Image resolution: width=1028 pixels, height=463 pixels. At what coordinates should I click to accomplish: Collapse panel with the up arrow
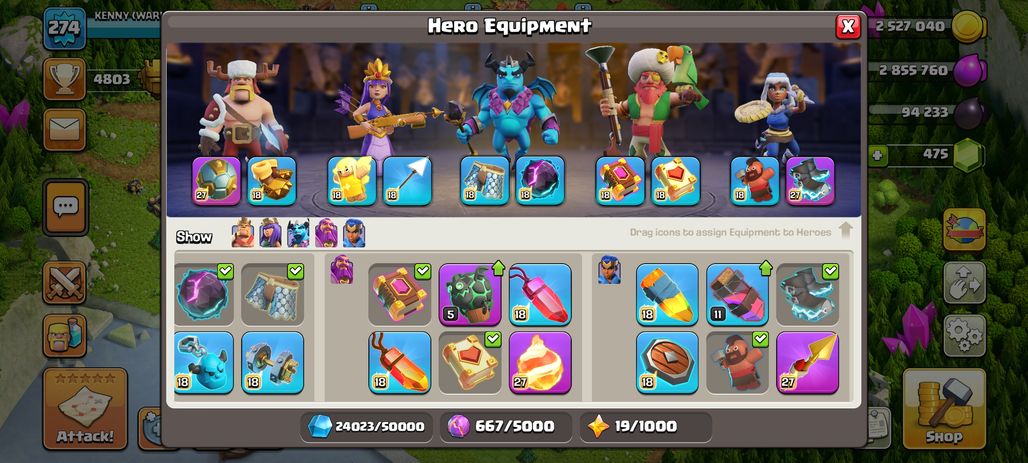tap(845, 230)
